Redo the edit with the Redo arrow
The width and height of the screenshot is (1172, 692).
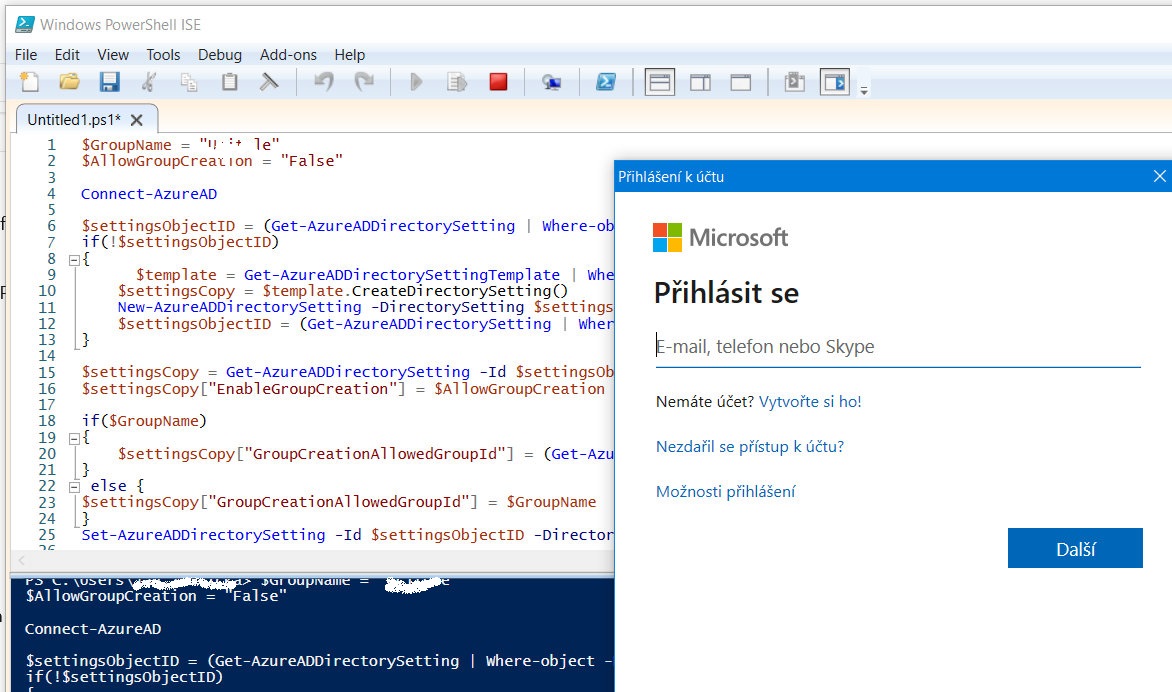click(x=364, y=81)
